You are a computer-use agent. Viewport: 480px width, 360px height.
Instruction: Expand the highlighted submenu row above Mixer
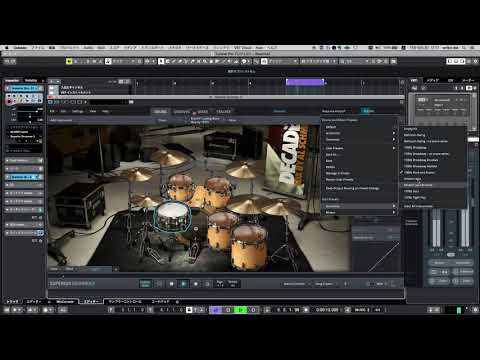(x=359, y=206)
